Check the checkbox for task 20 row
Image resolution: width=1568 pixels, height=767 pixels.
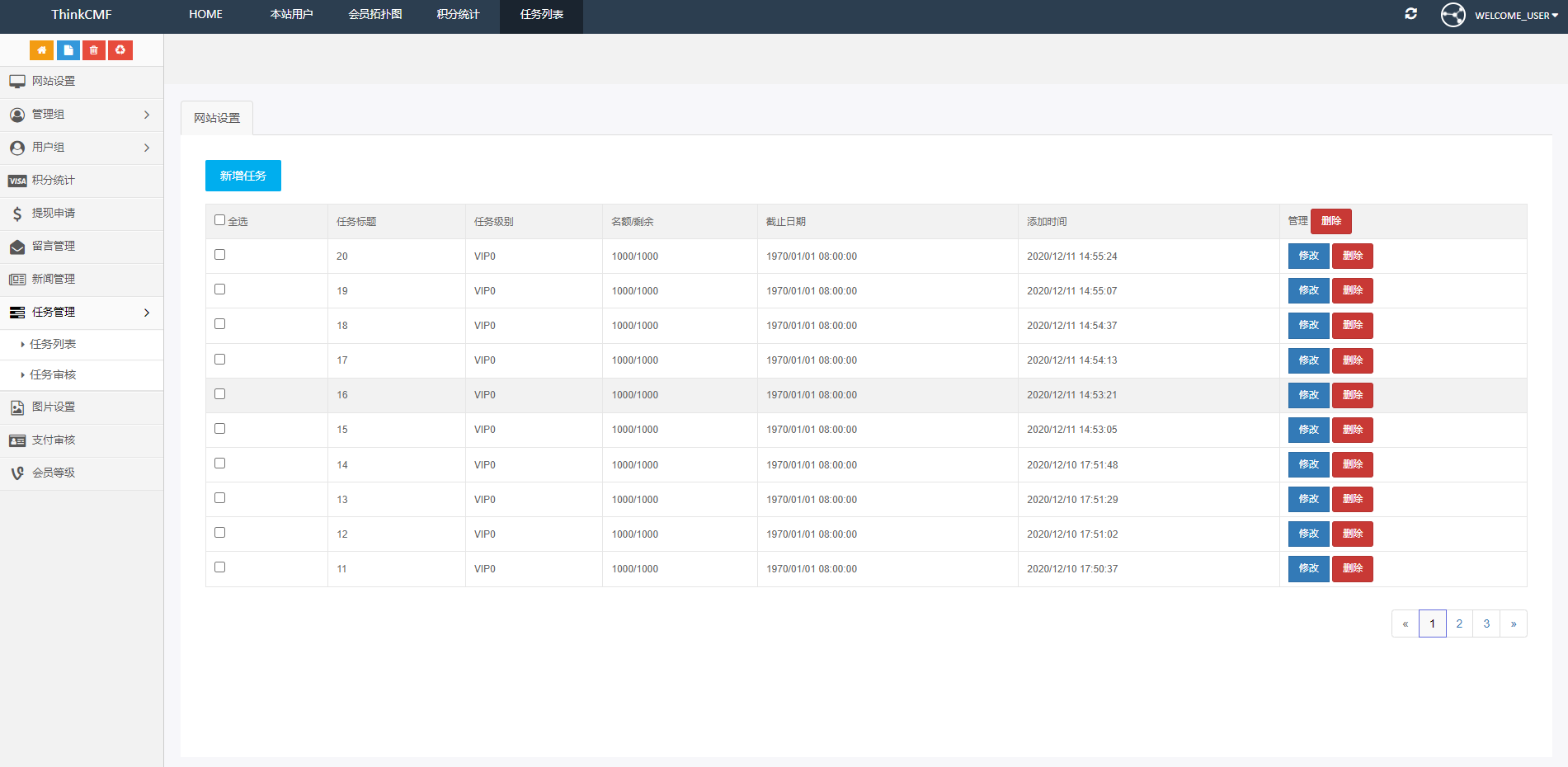click(220, 255)
